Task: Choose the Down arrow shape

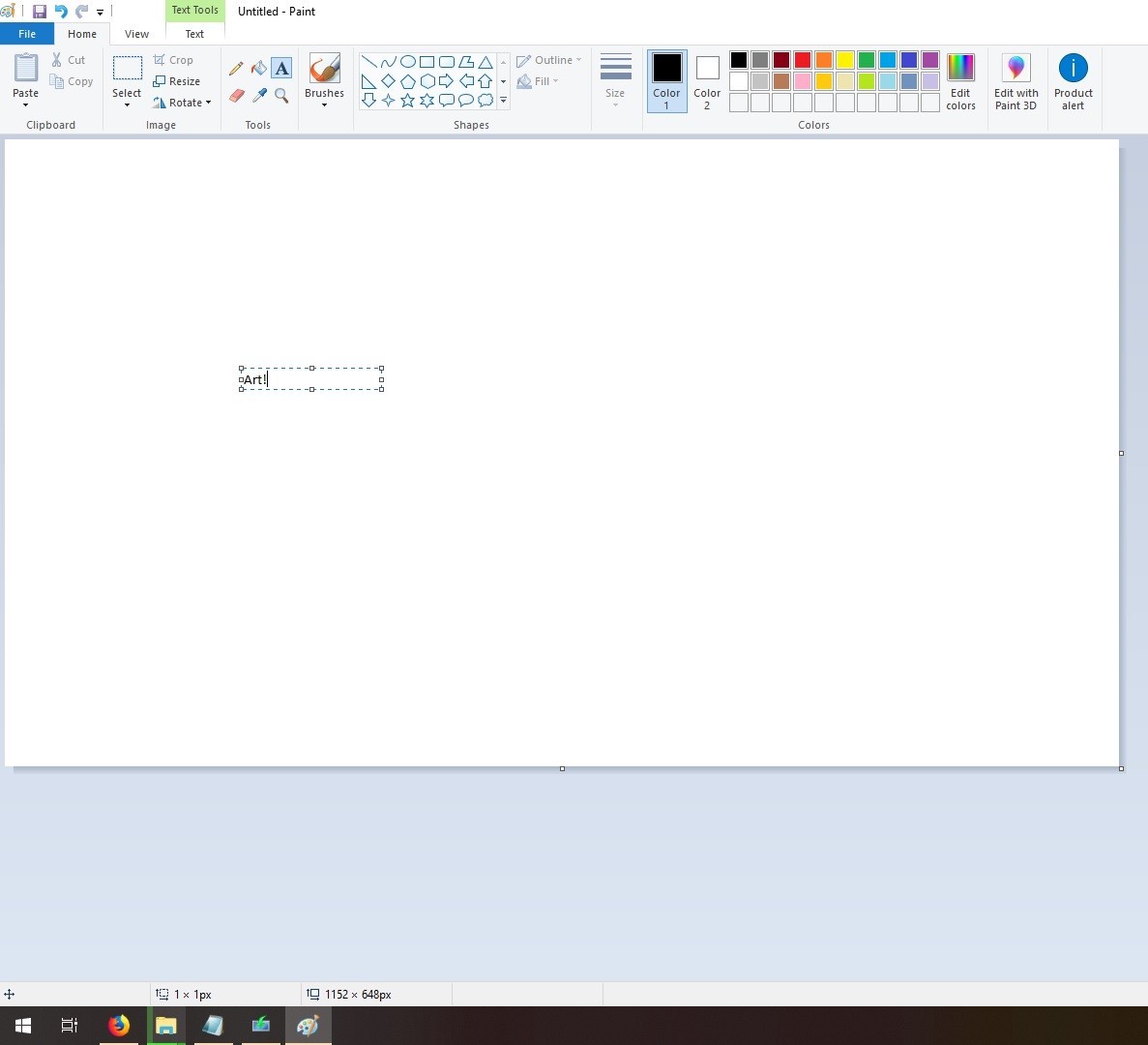Action: [x=369, y=101]
